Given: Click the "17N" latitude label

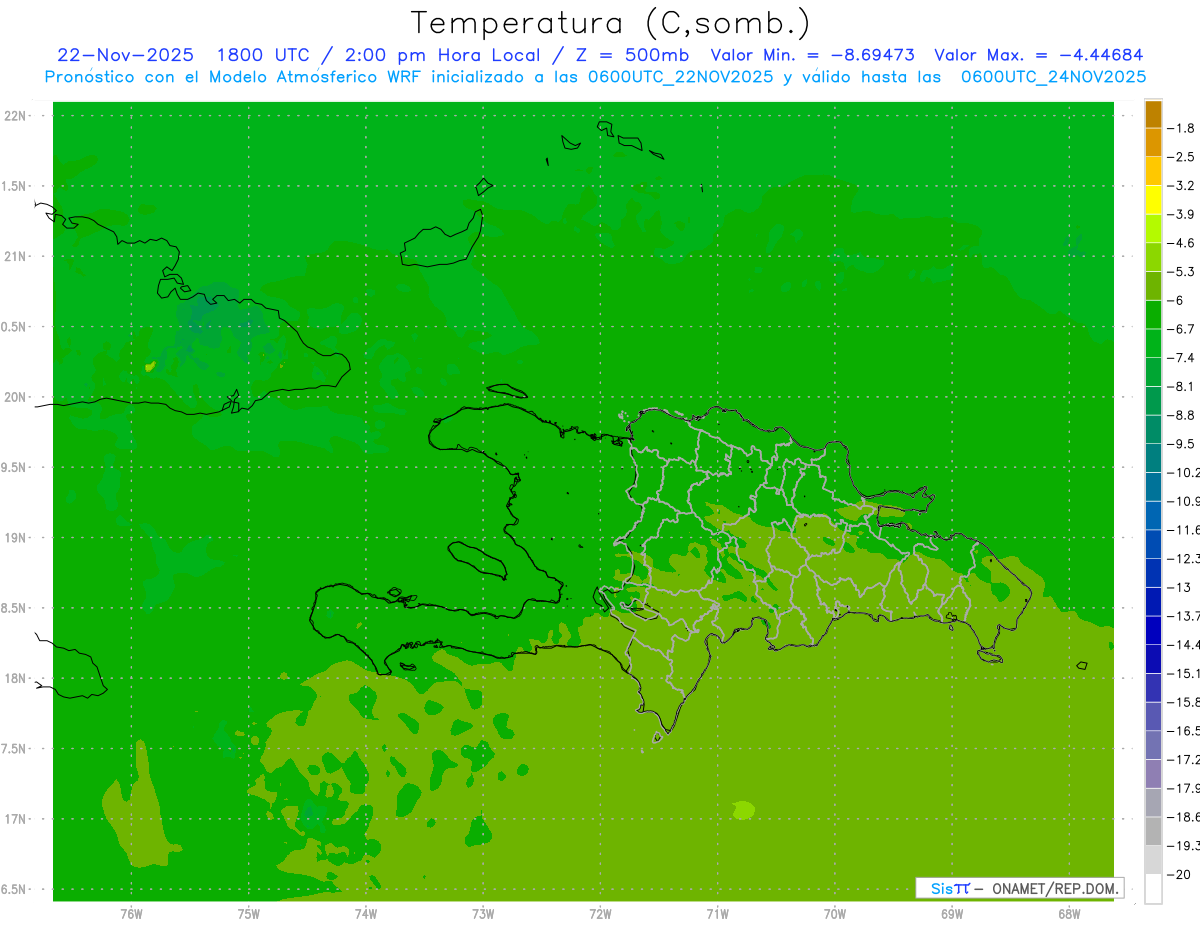Looking at the screenshot, I should tap(16, 819).
